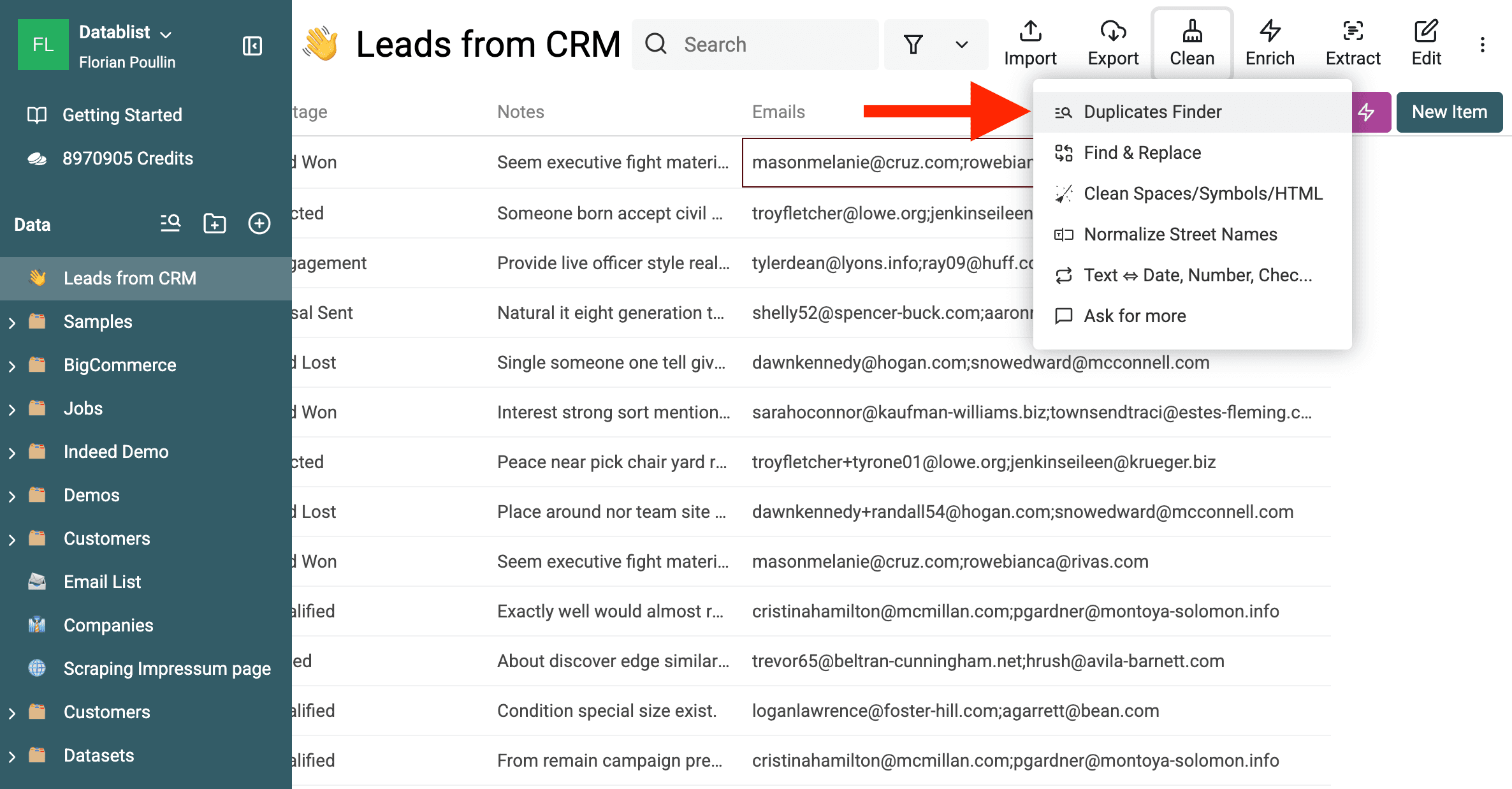Select Duplicates Finder from Clean menu
1512x789 pixels.
(x=1152, y=112)
